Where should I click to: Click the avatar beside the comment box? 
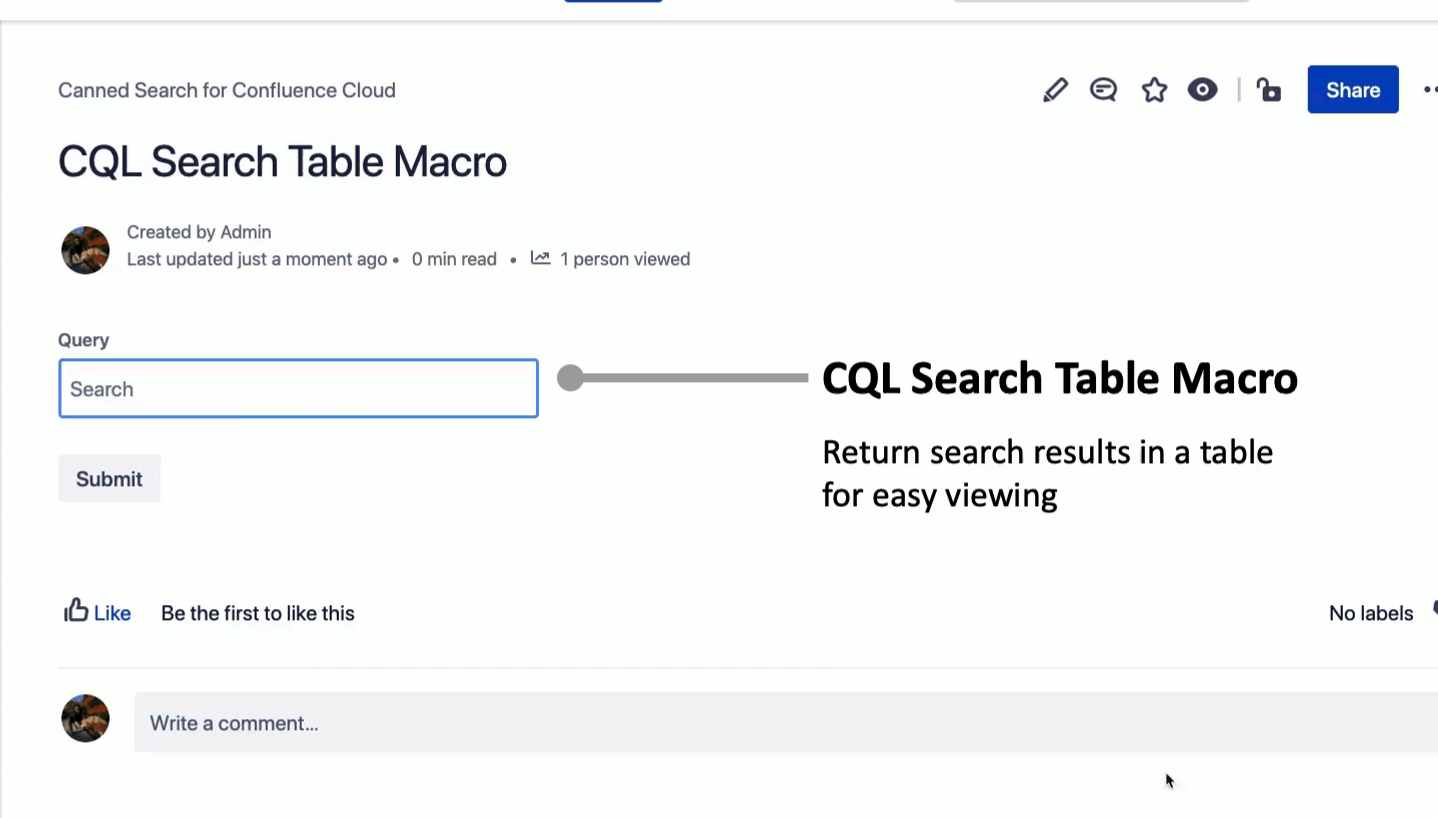click(85, 719)
